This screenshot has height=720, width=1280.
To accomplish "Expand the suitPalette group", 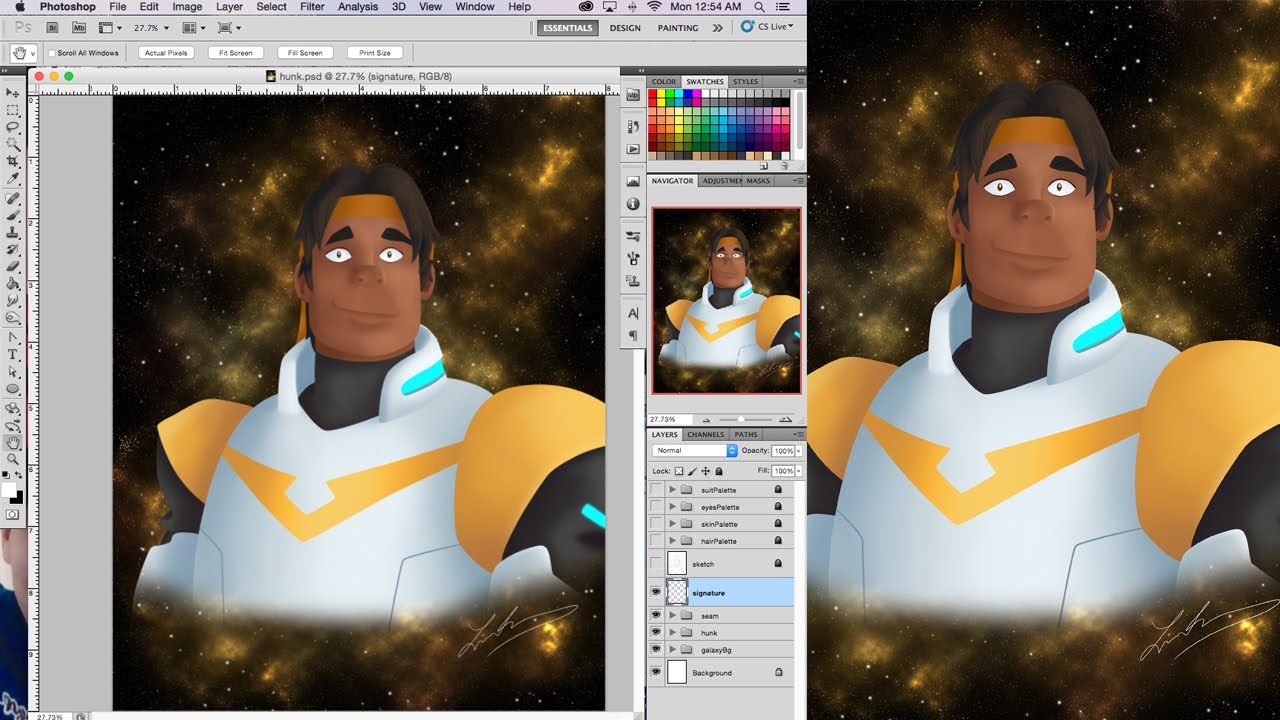I will [x=672, y=490].
